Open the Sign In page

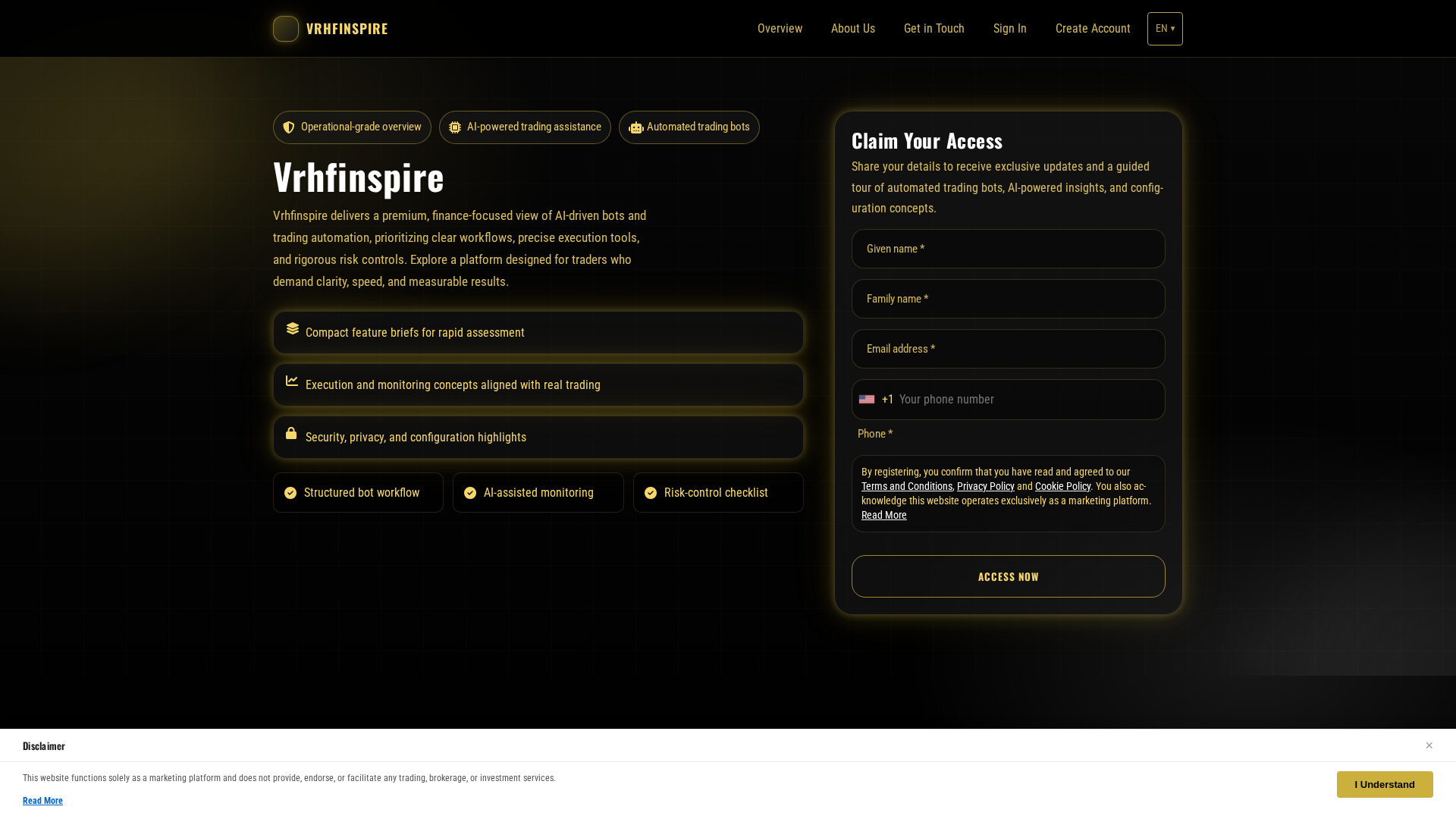point(1010,29)
